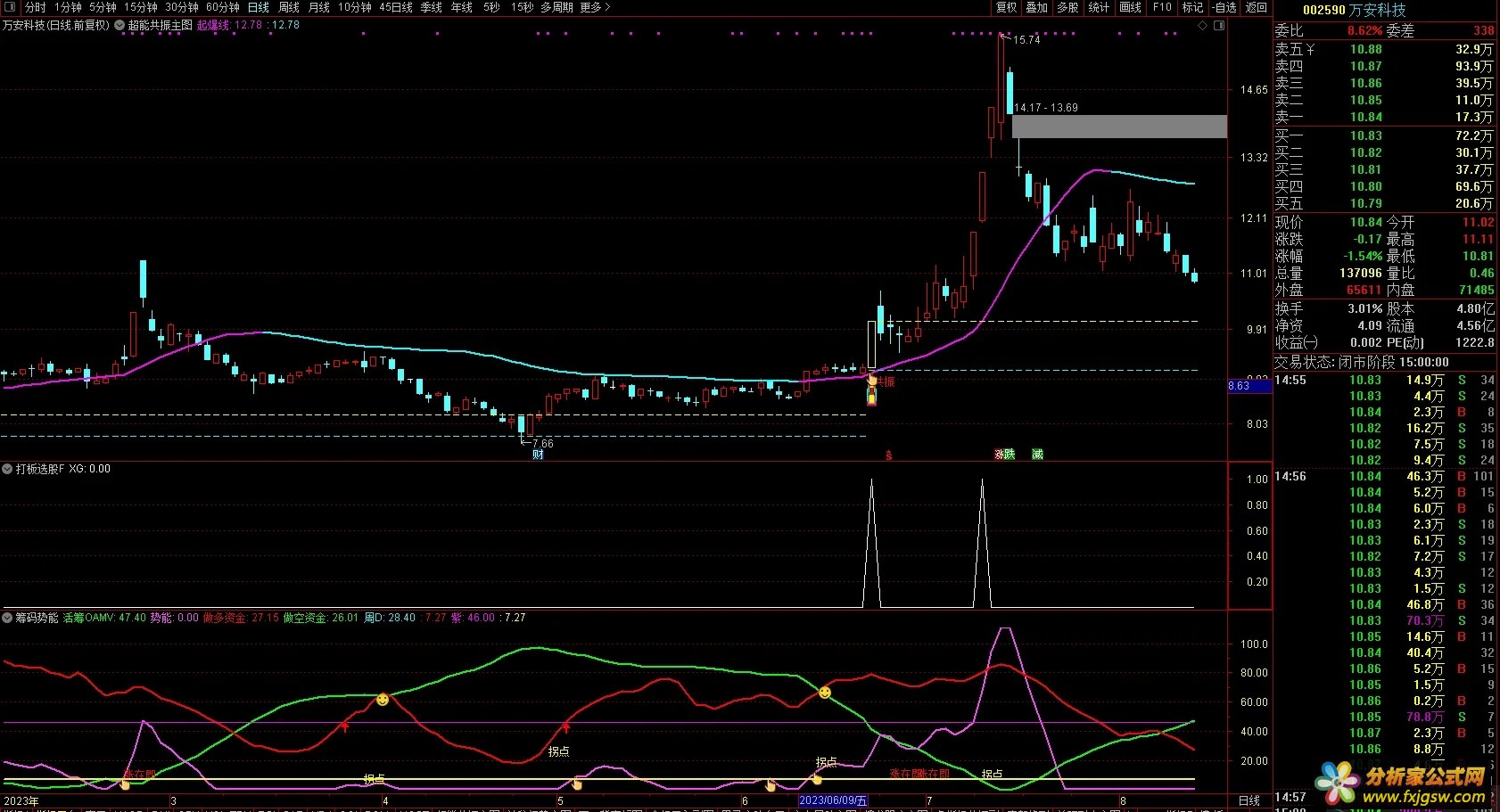Click the 多股 multi-stock button
This screenshot has height=812, width=1500.
tap(1067, 7)
